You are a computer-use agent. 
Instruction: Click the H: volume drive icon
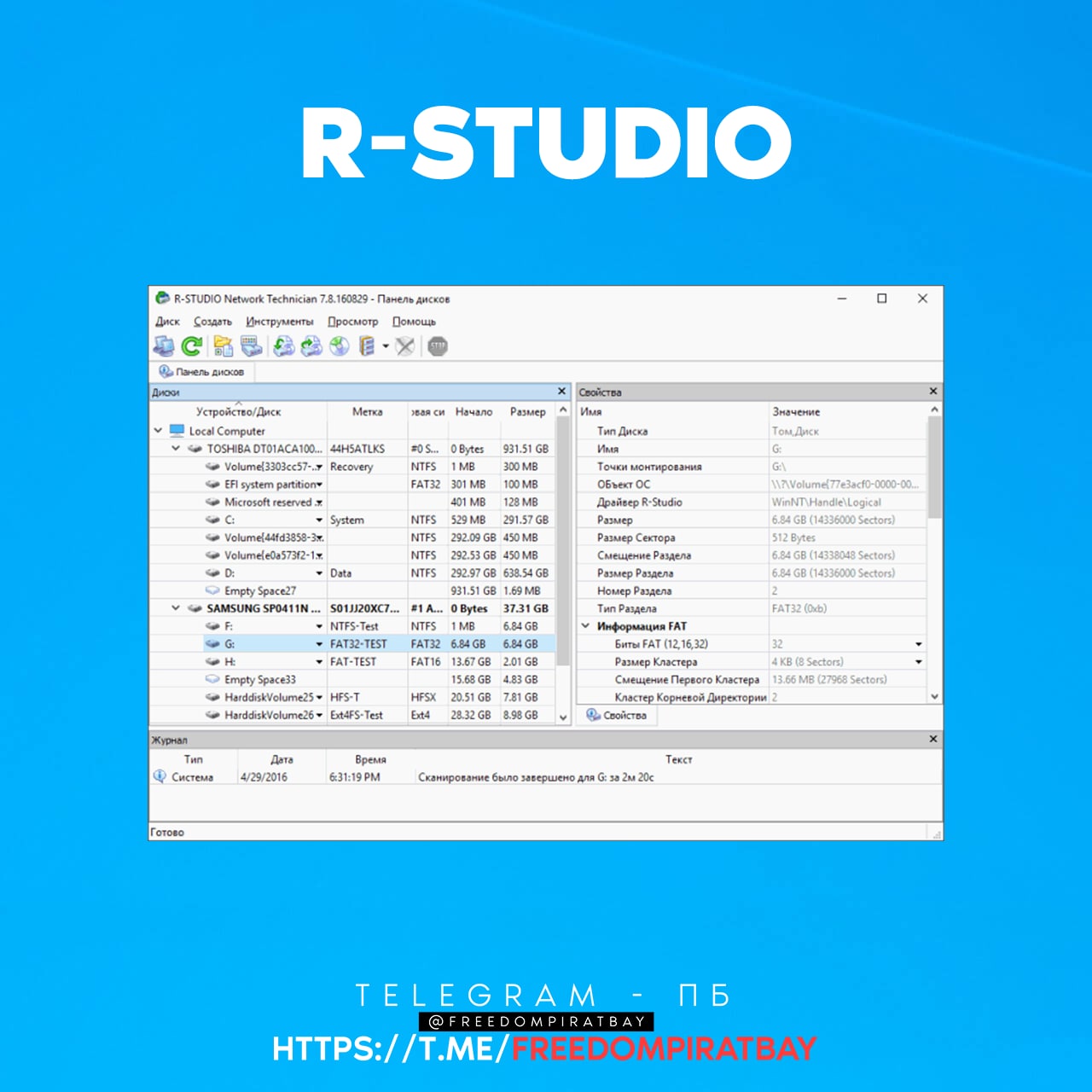coord(212,662)
